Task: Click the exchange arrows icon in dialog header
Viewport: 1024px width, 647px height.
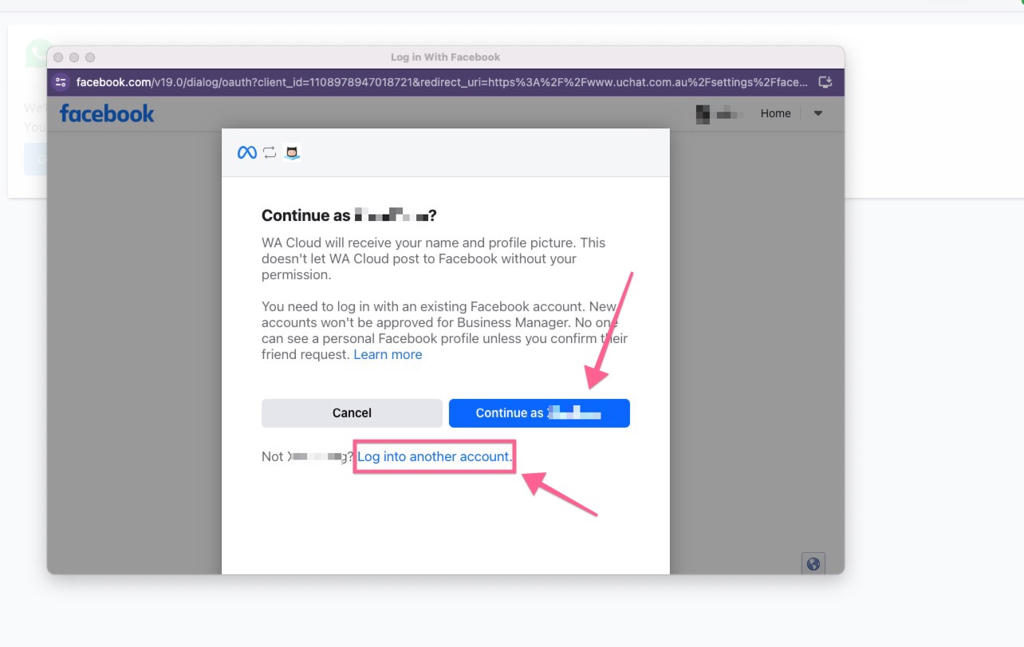Action: [x=270, y=153]
